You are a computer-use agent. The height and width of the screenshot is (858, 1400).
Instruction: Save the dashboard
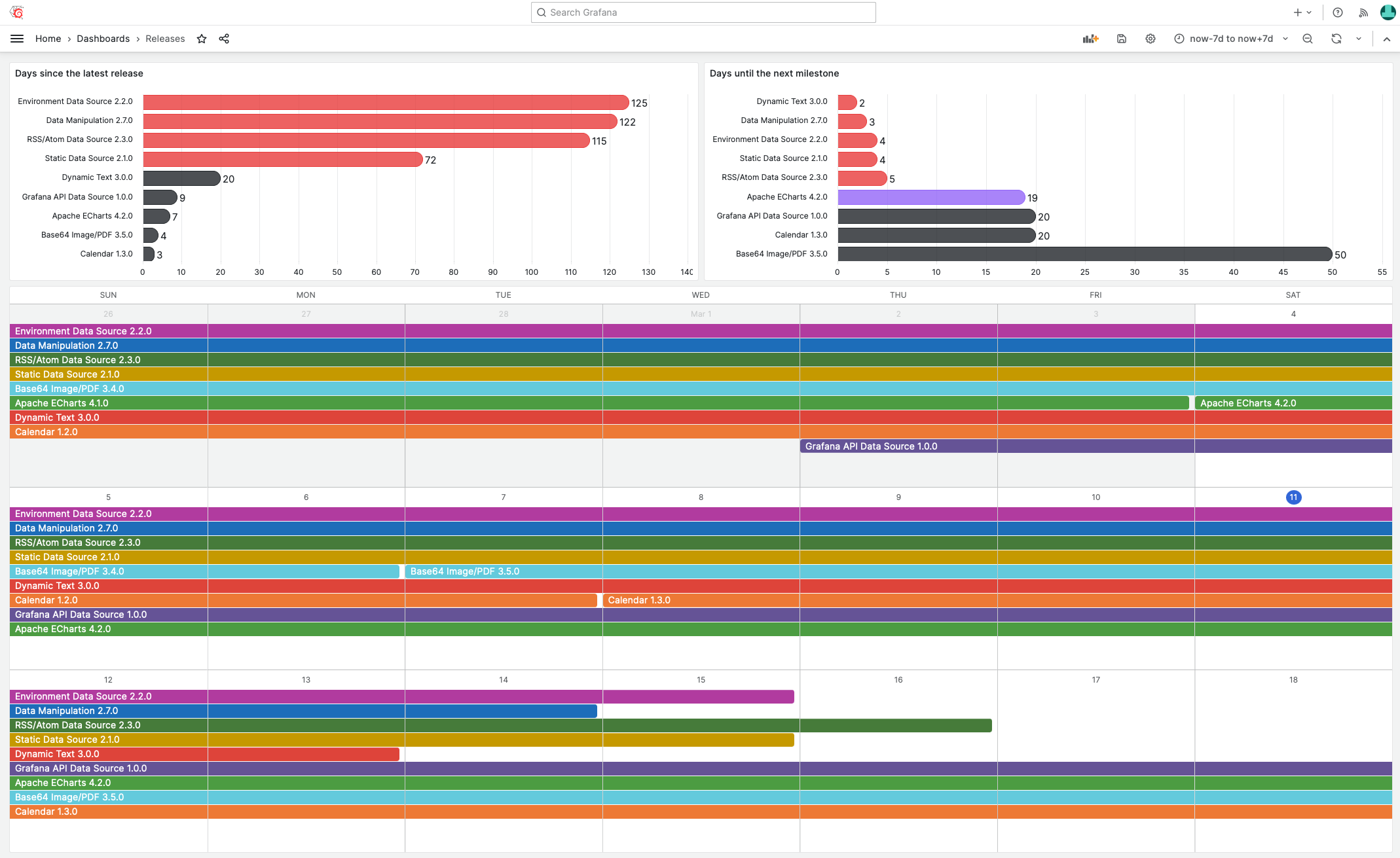point(1122,39)
